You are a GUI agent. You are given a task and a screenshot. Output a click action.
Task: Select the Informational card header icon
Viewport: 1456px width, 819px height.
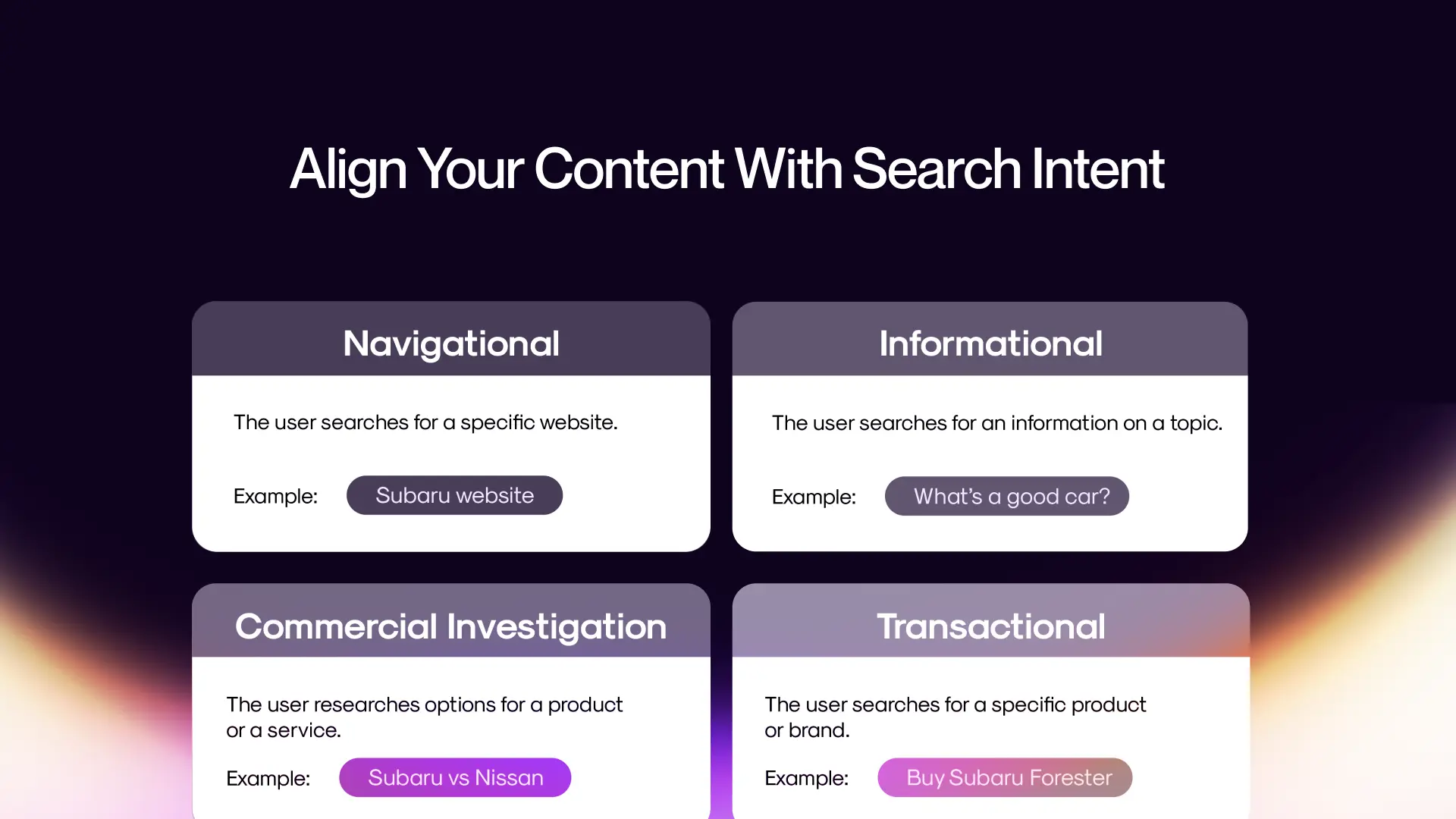(x=989, y=341)
